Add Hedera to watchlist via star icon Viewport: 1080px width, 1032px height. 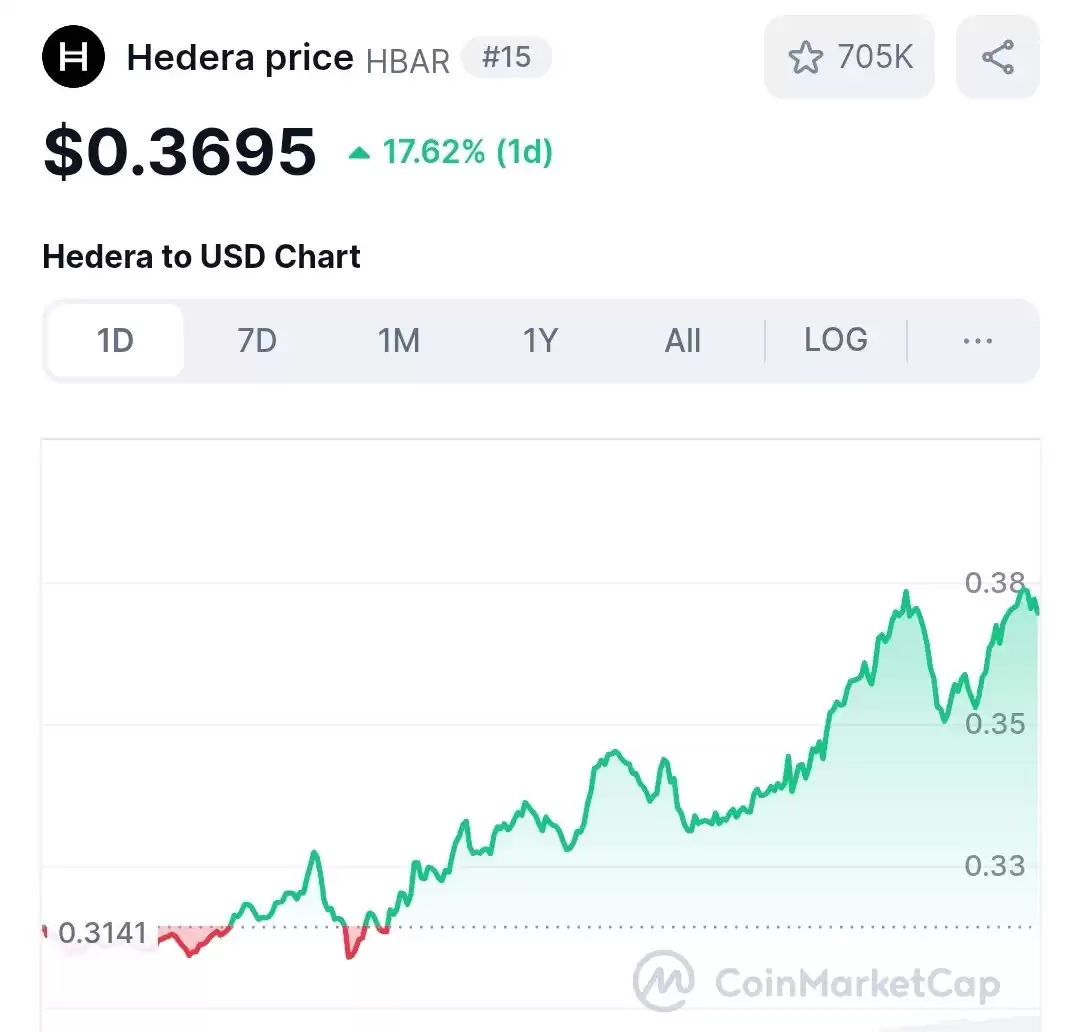805,57
